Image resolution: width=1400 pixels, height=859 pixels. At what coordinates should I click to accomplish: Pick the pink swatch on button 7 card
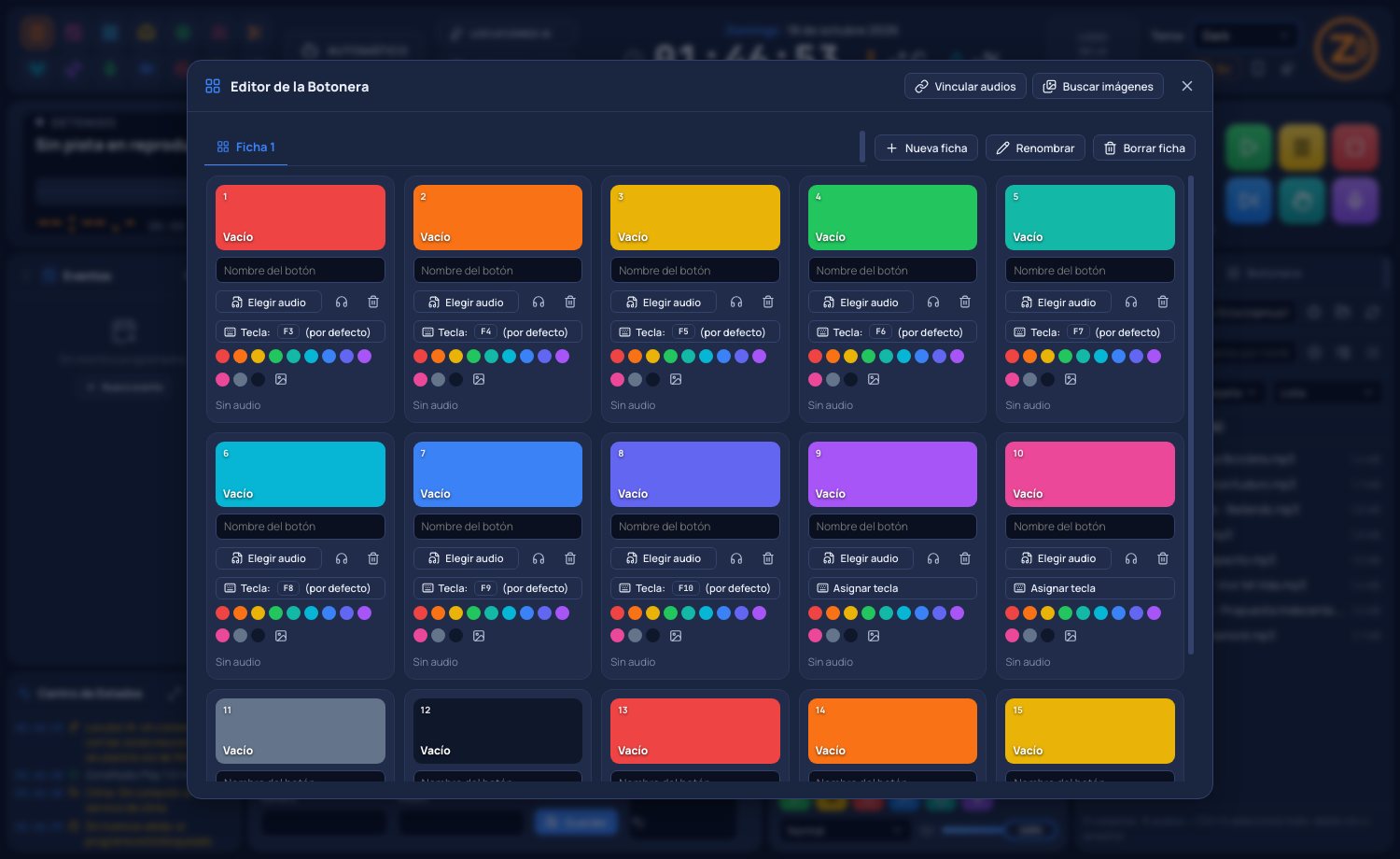click(x=421, y=636)
